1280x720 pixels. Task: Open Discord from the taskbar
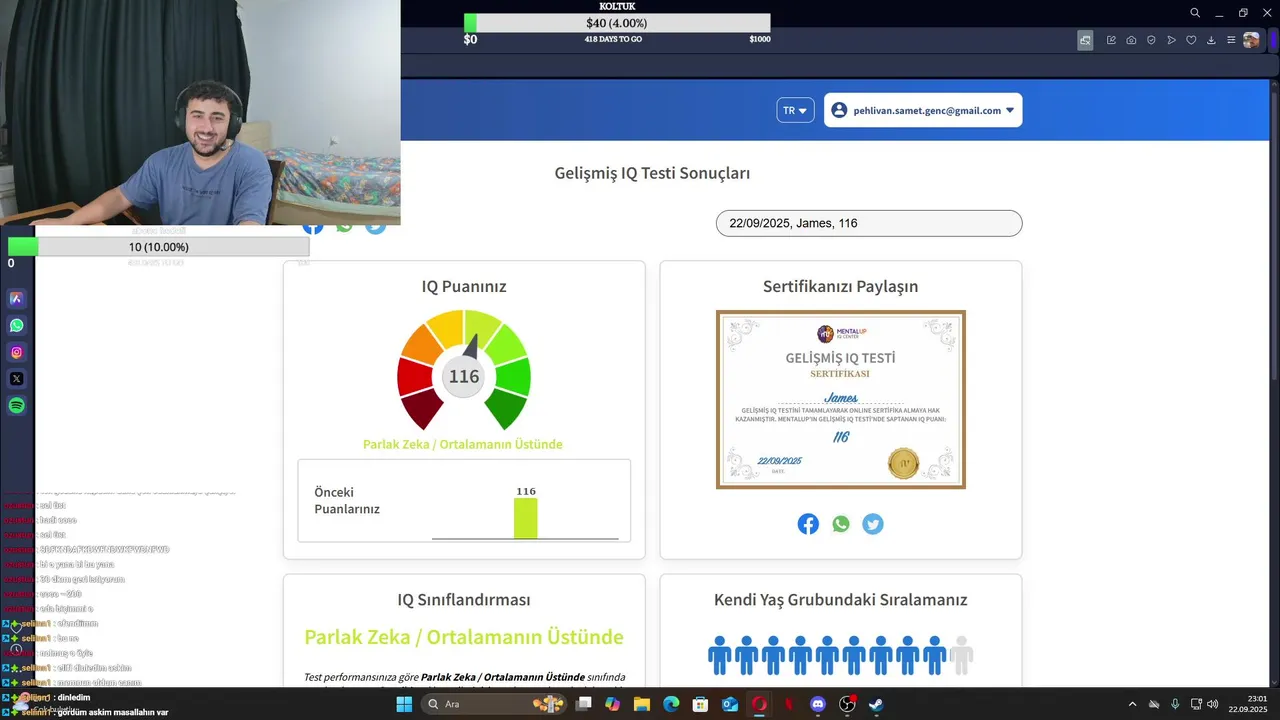[818, 704]
